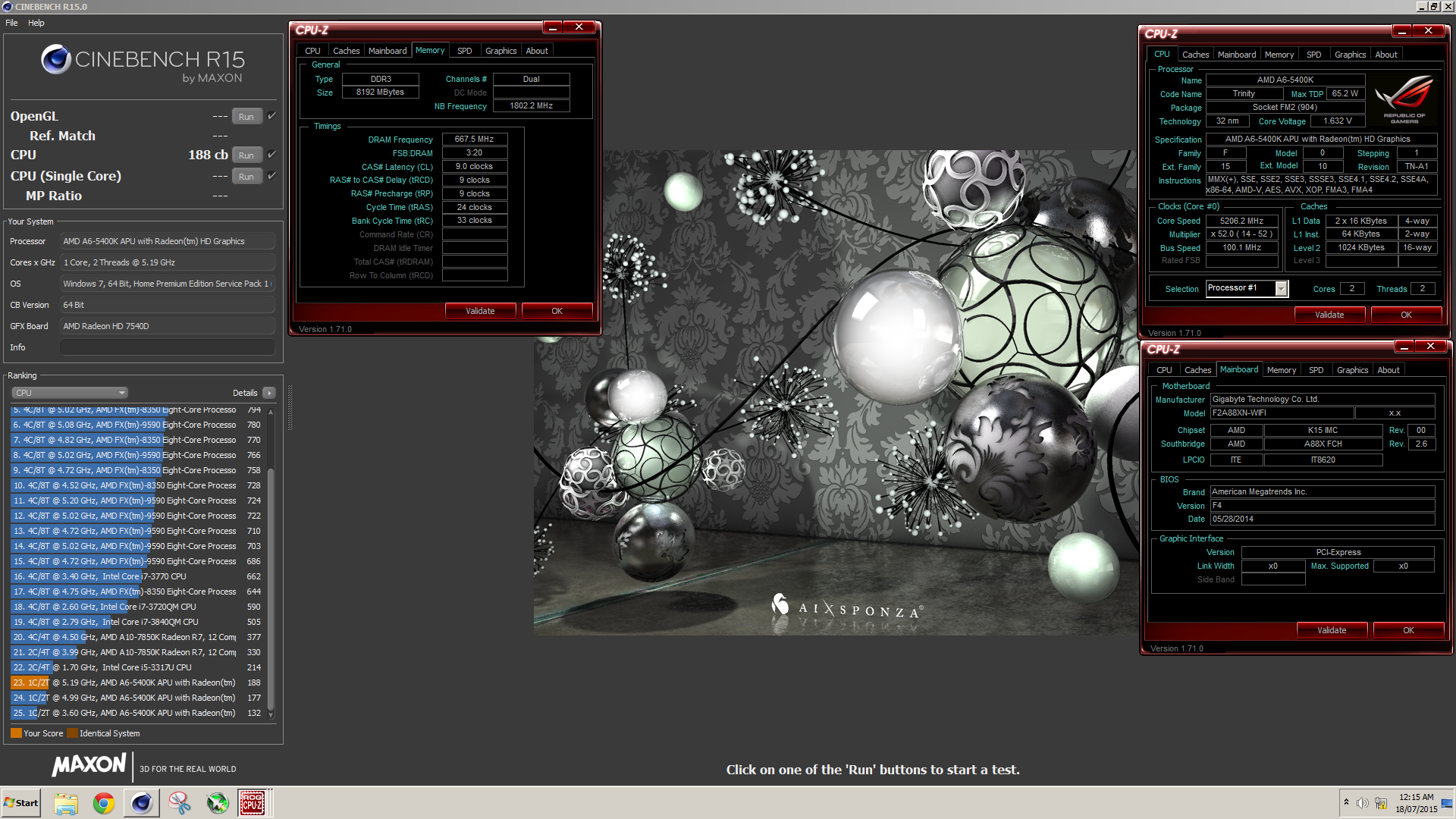Select ranking row 23 scoring 188
The width and height of the screenshot is (1456, 819).
point(136,682)
